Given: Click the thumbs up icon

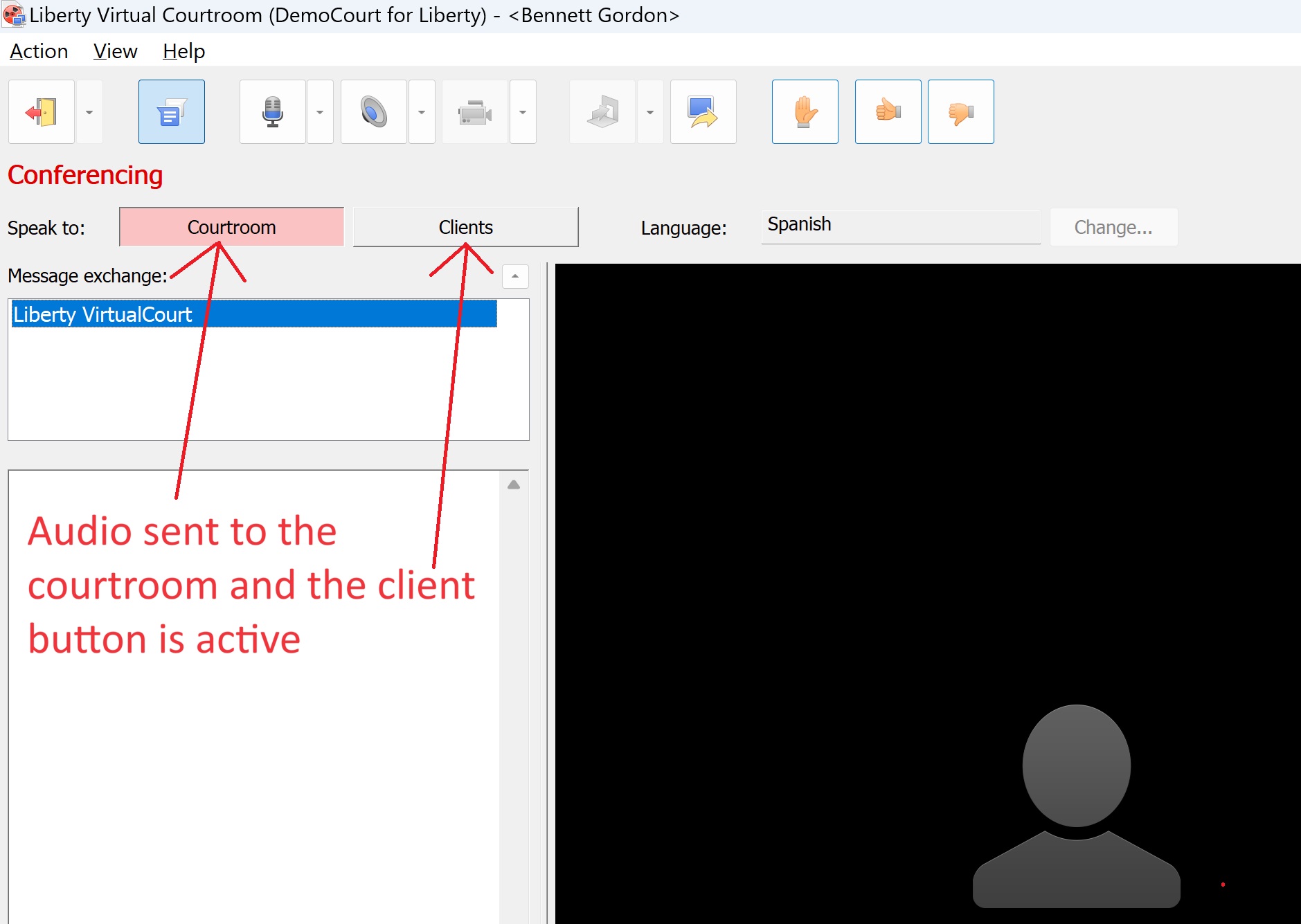Looking at the screenshot, I should [x=888, y=112].
